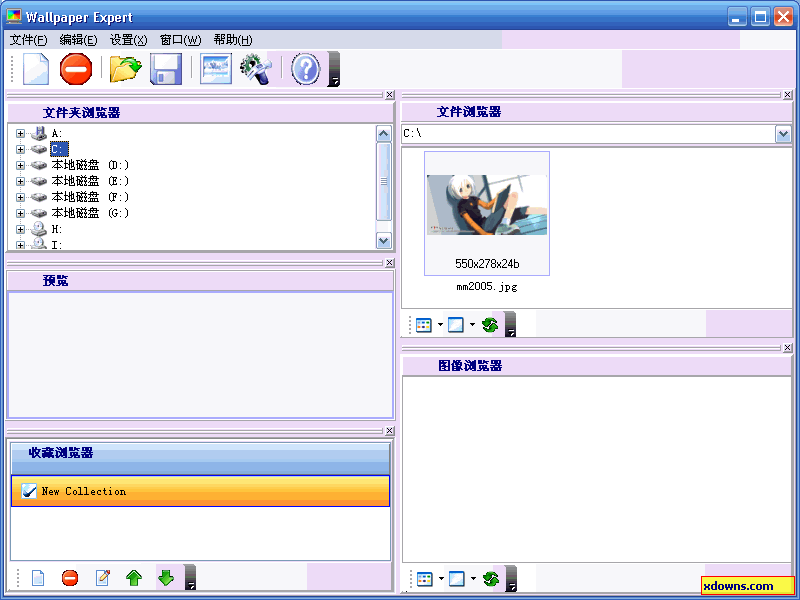Select the New Collection row text

click(x=84, y=491)
